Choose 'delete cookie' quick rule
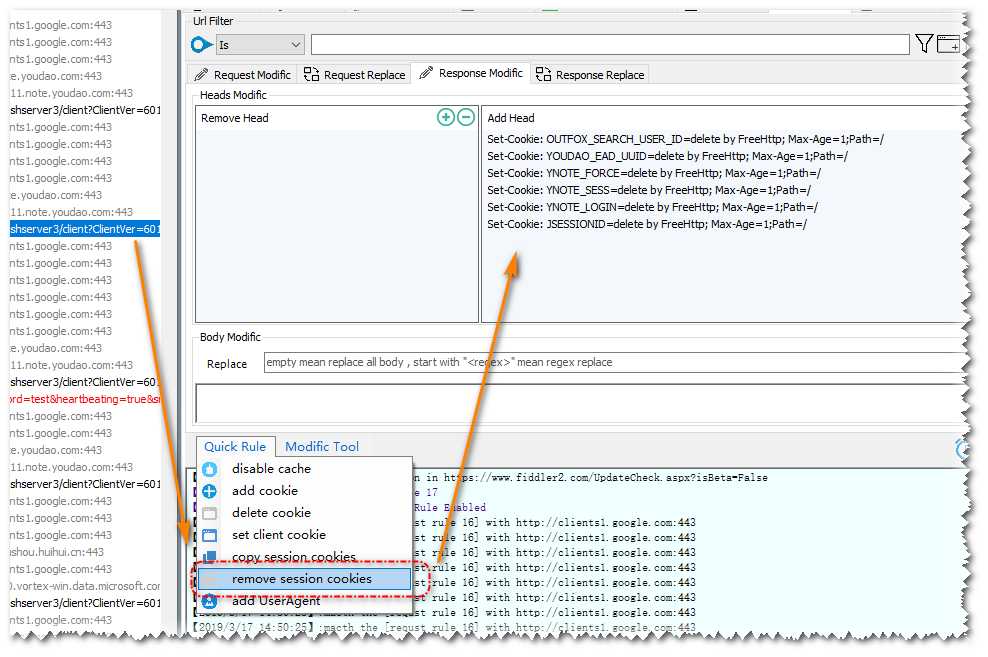The width and height of the screenshot is (988, 657). 304,513
